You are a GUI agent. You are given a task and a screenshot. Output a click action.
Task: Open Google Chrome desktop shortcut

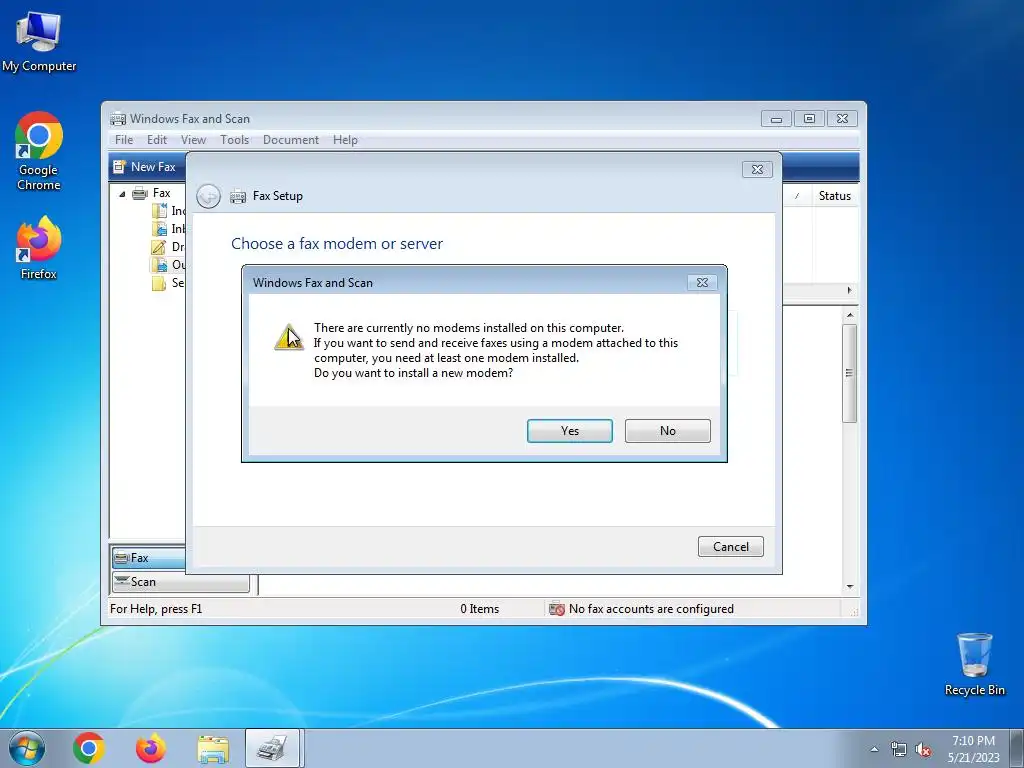tap(39, 151)
